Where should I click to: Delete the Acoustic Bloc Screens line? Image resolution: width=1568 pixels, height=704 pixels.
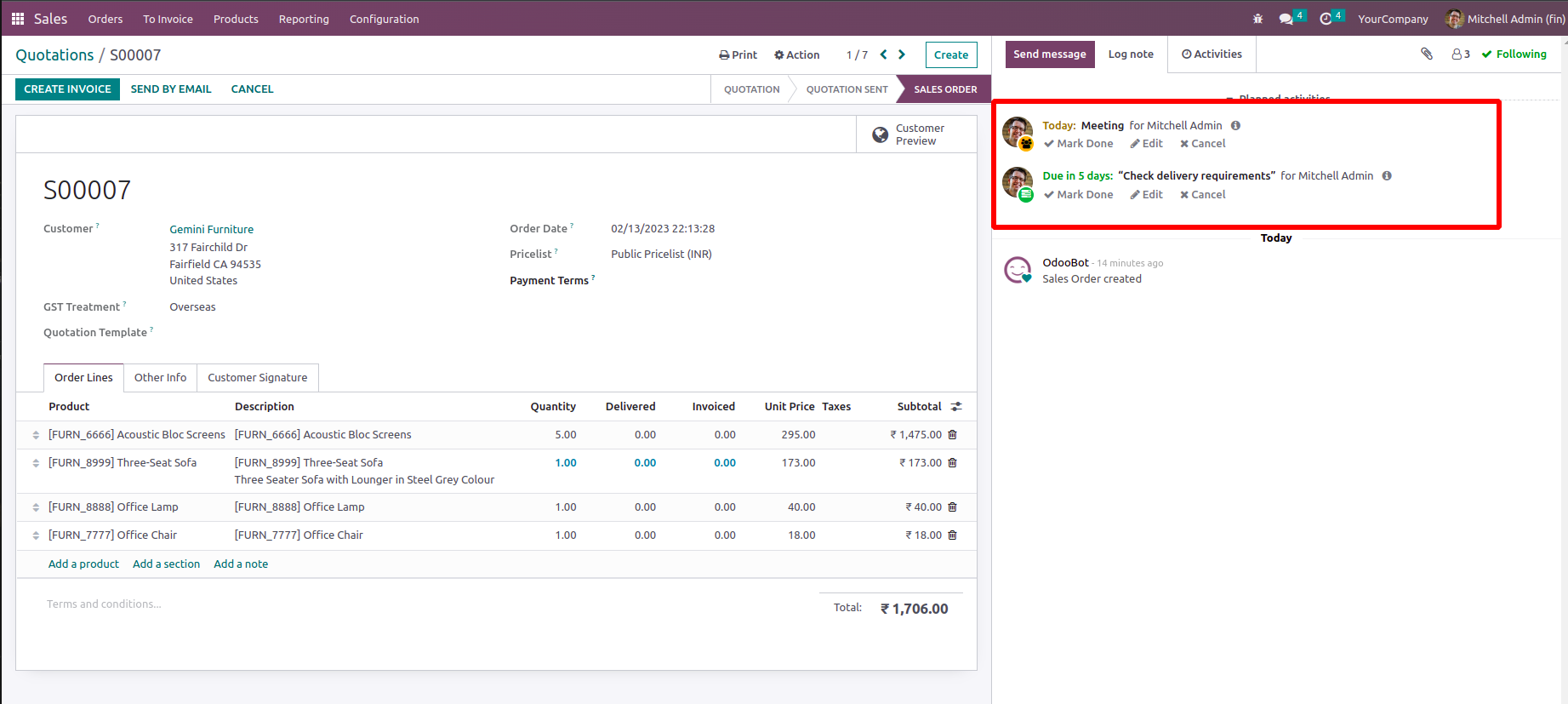[x=952, y=435]
